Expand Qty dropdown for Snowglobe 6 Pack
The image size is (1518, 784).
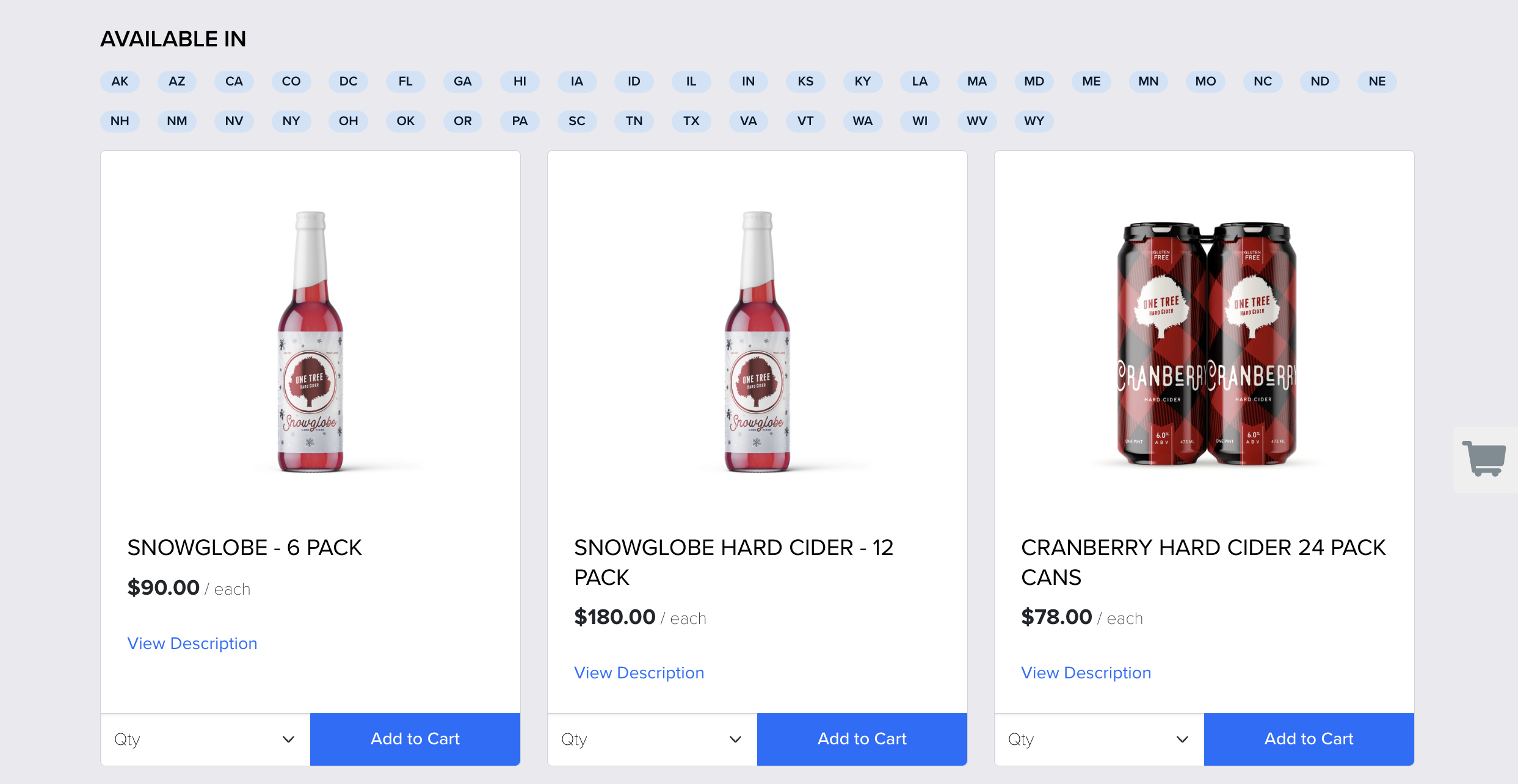(x=205, y=739)
